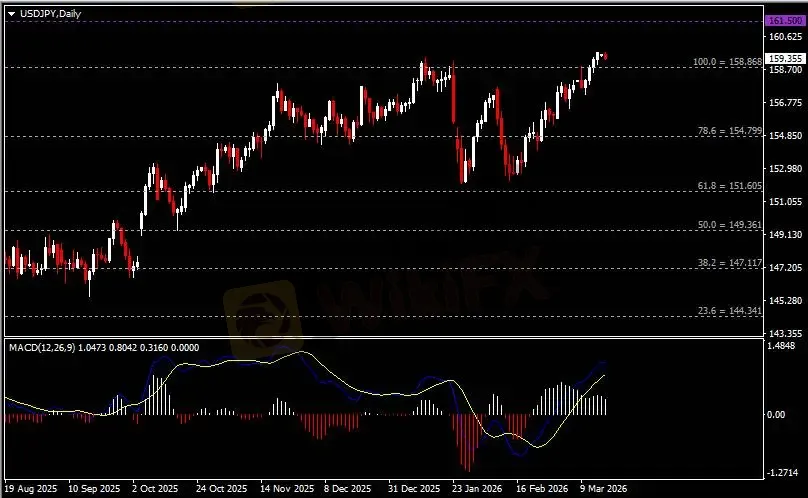Click the 19 Aug 2025 date label
Viewport: 808px width, 498px height.
(x=31, y=488)
